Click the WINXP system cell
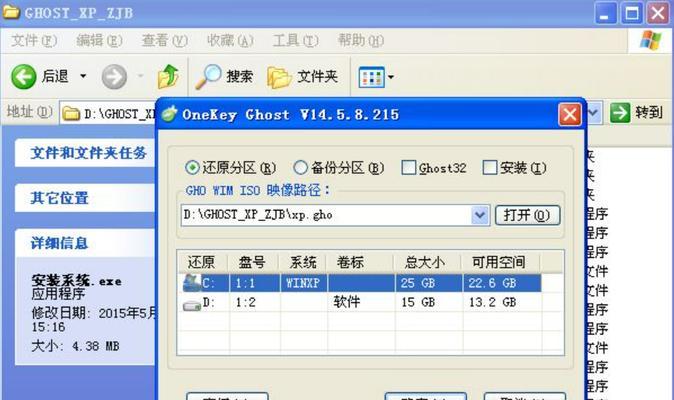Viewport: 674px width, 400px height. (x=303, y=283)
